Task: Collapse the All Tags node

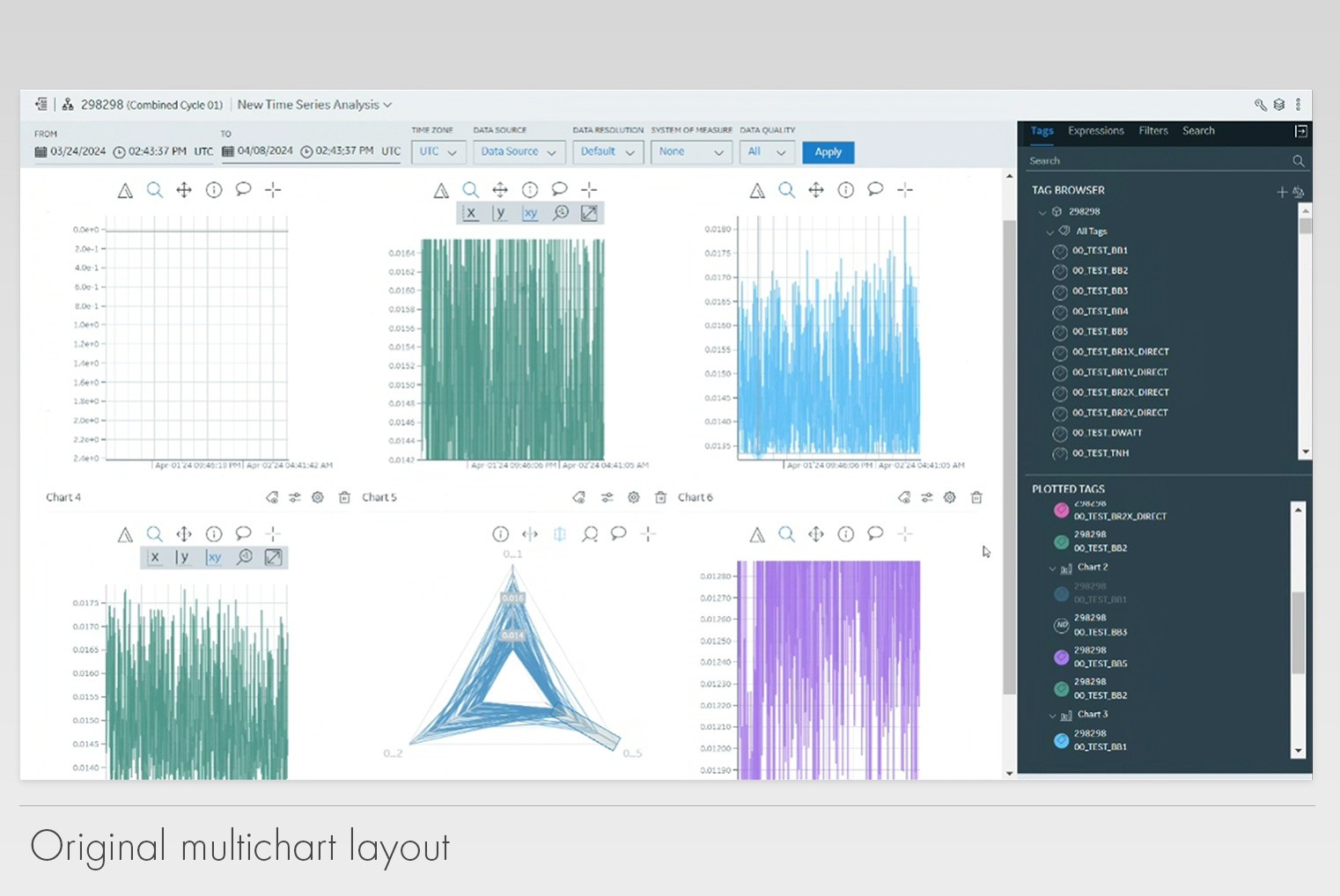Action: pos(1049,231)
